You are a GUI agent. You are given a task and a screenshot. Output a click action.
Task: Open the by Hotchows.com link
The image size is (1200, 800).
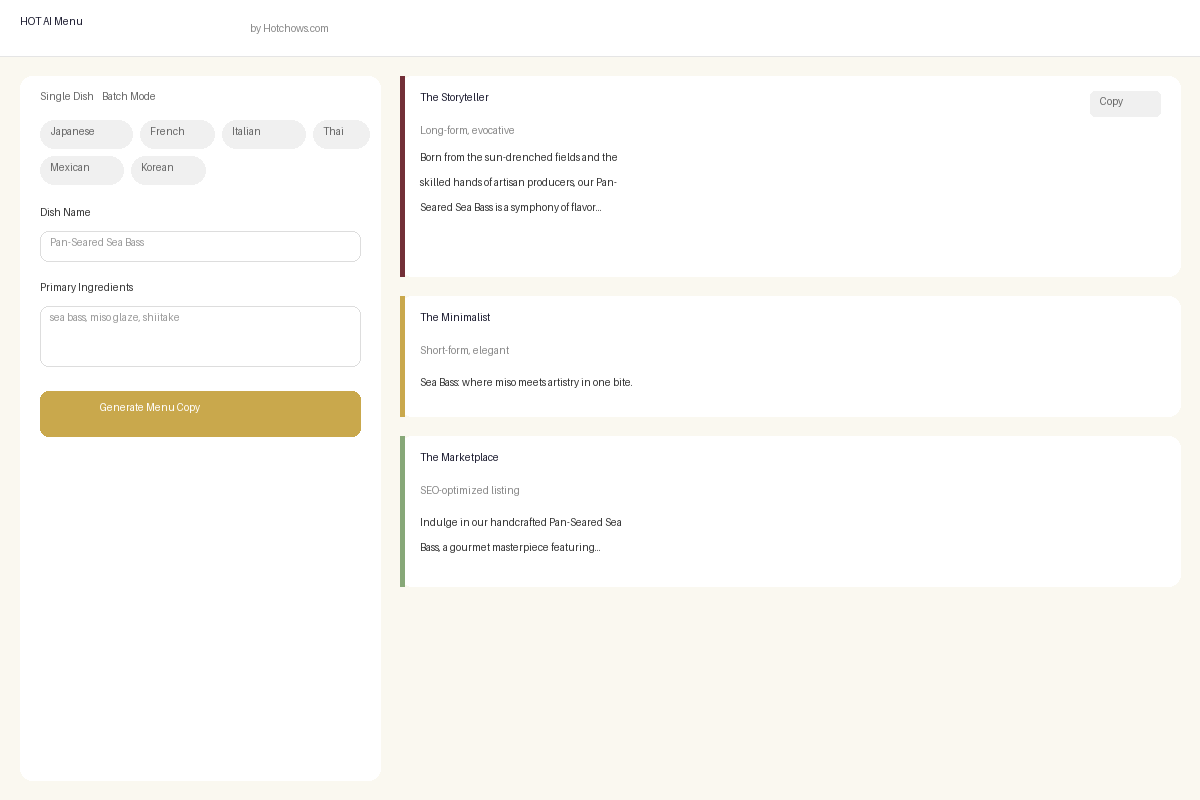click(289, 29)
